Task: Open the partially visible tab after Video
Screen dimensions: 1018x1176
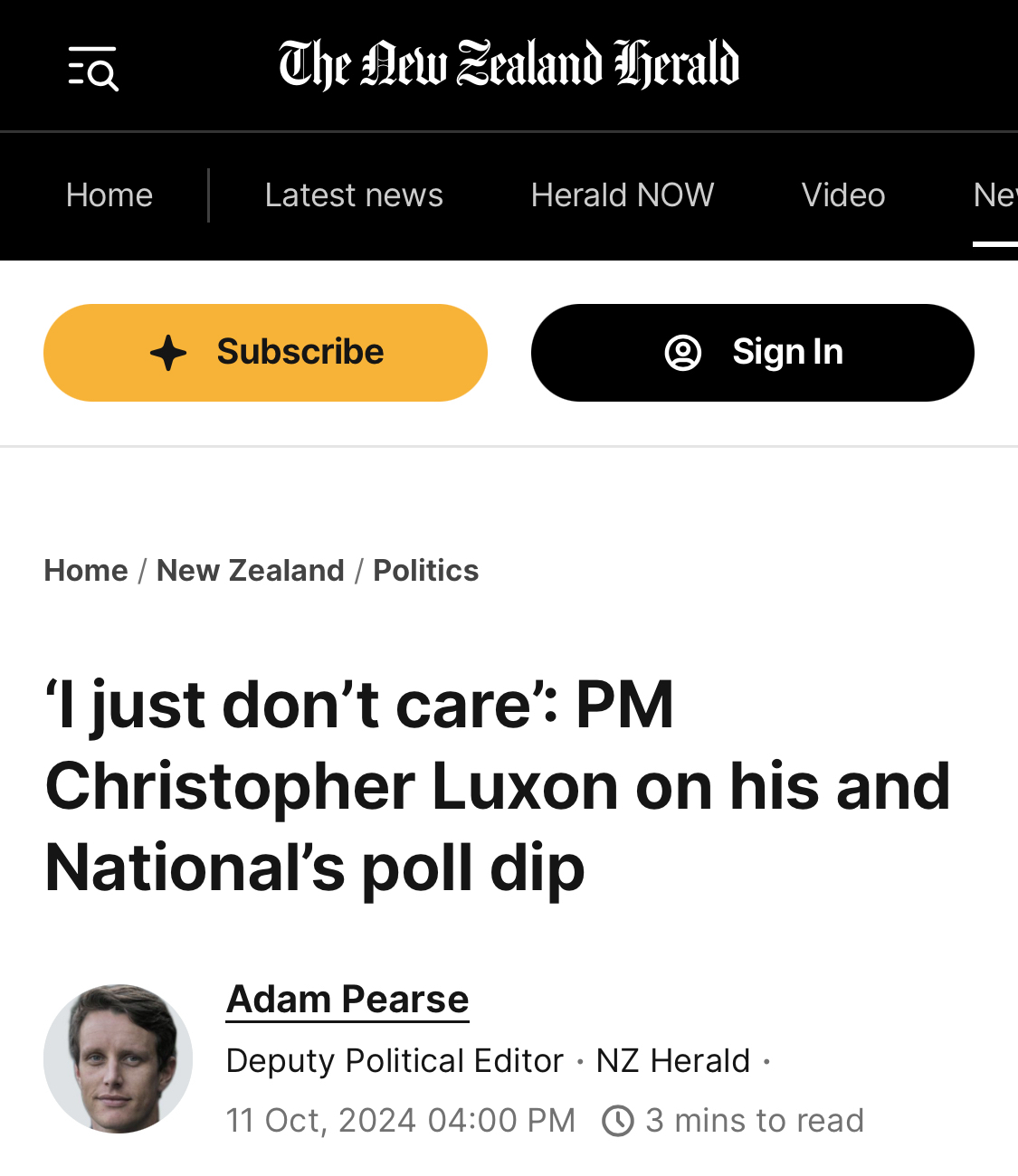Action: [x=994, y=195]
